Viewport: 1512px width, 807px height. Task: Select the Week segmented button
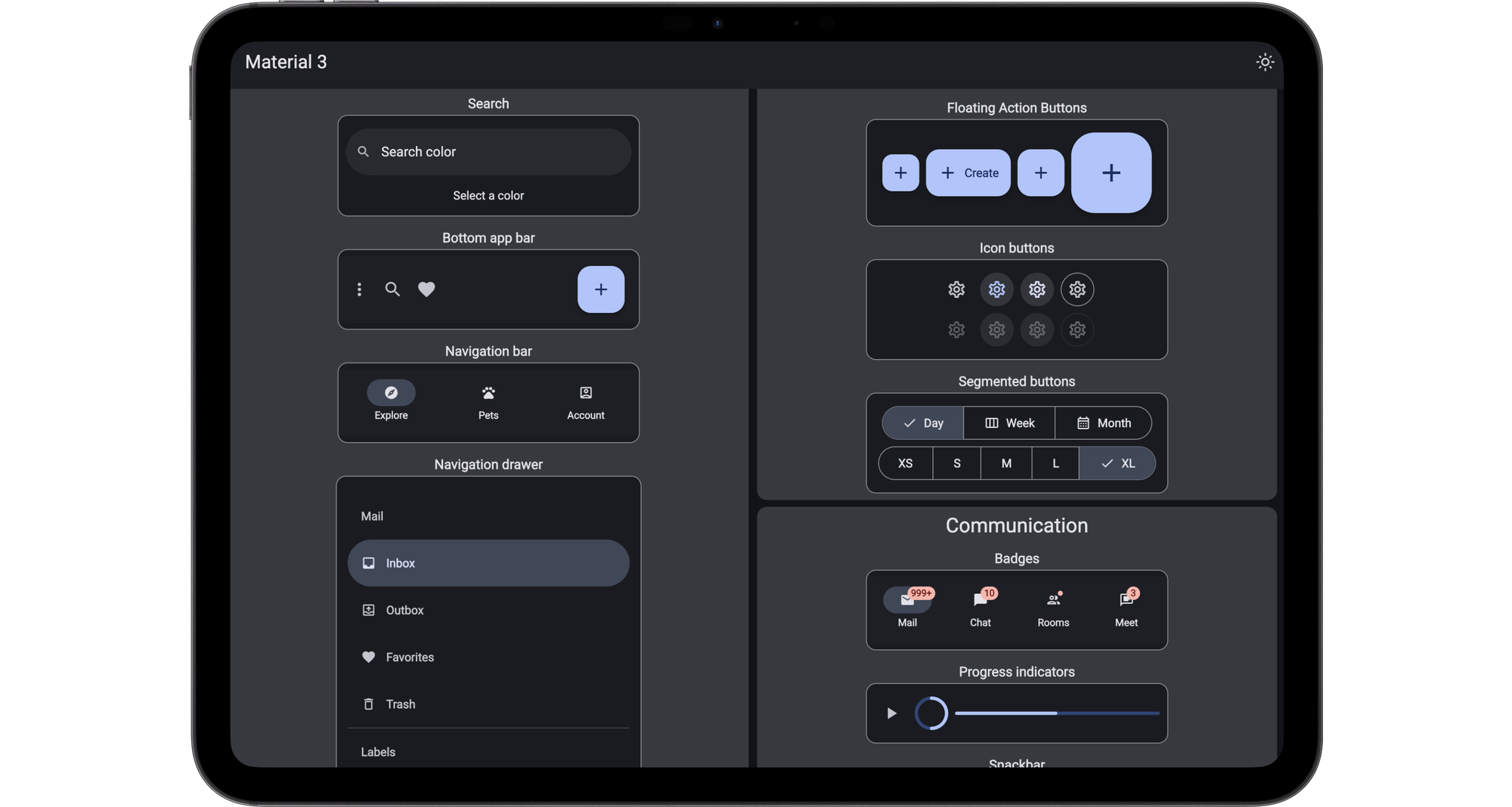pos(1009,423)
